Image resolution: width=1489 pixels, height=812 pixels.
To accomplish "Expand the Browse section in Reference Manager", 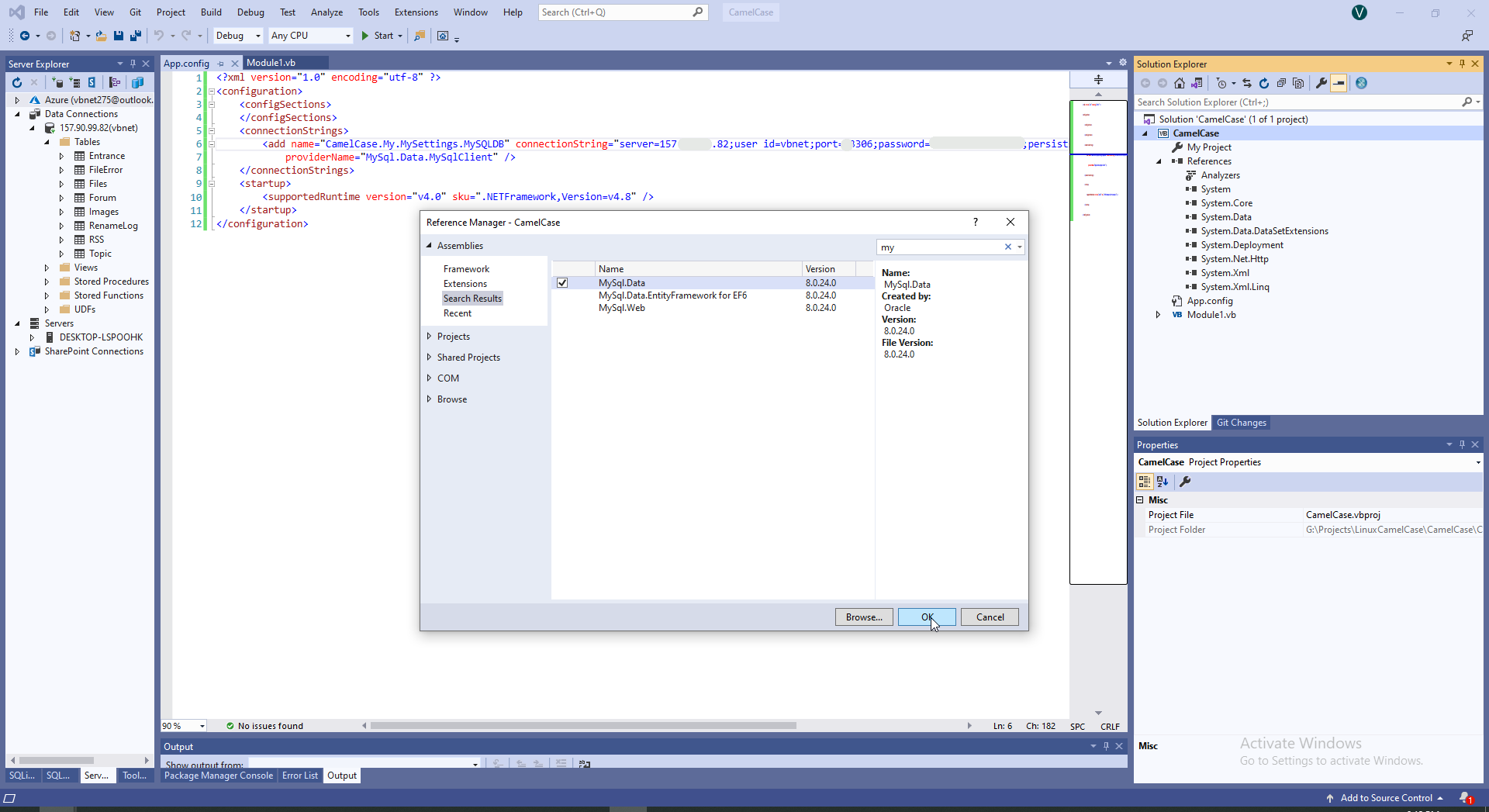I will point(429,399).
